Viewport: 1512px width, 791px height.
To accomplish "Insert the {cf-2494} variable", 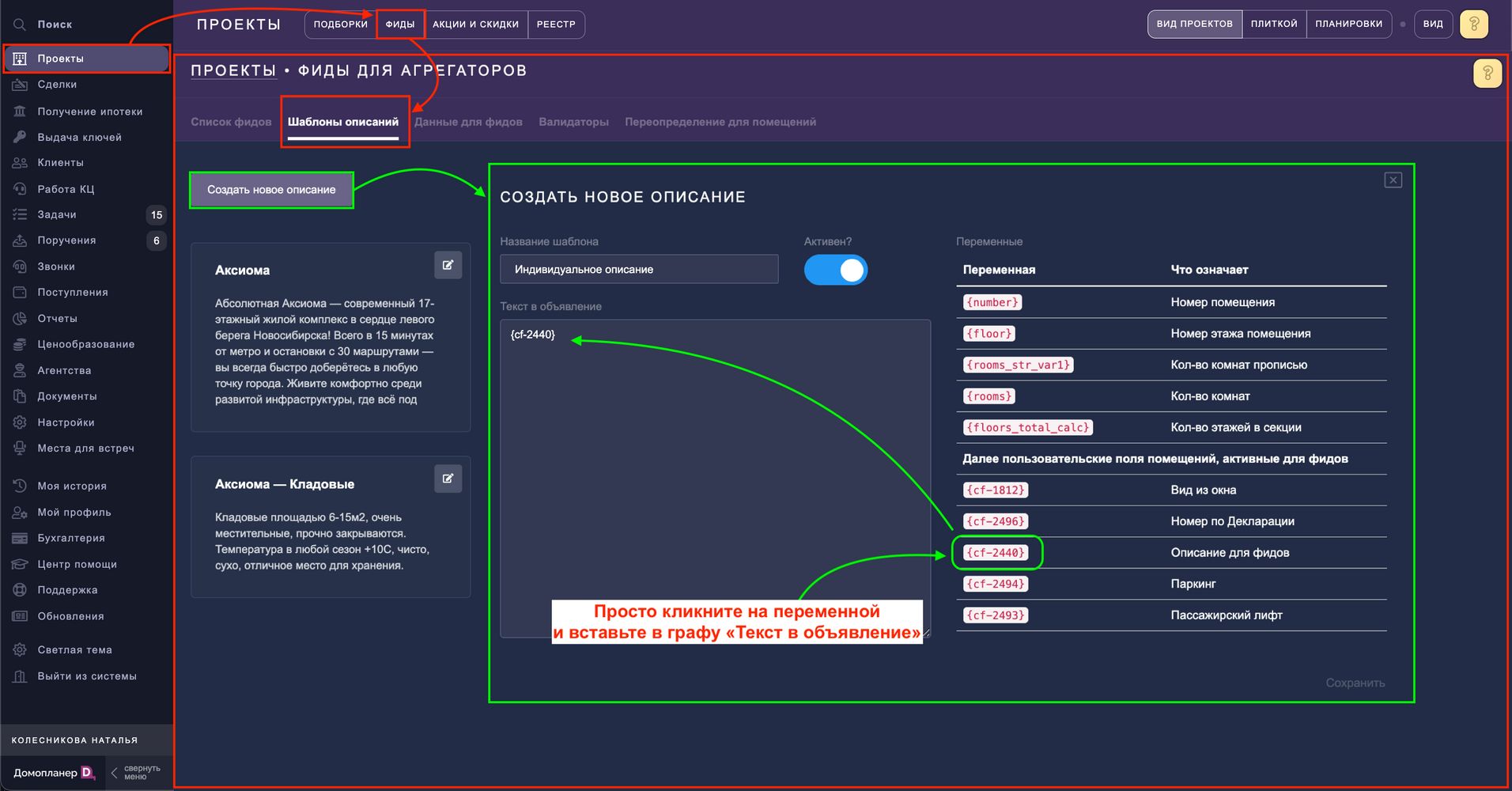I will (996, 584).
